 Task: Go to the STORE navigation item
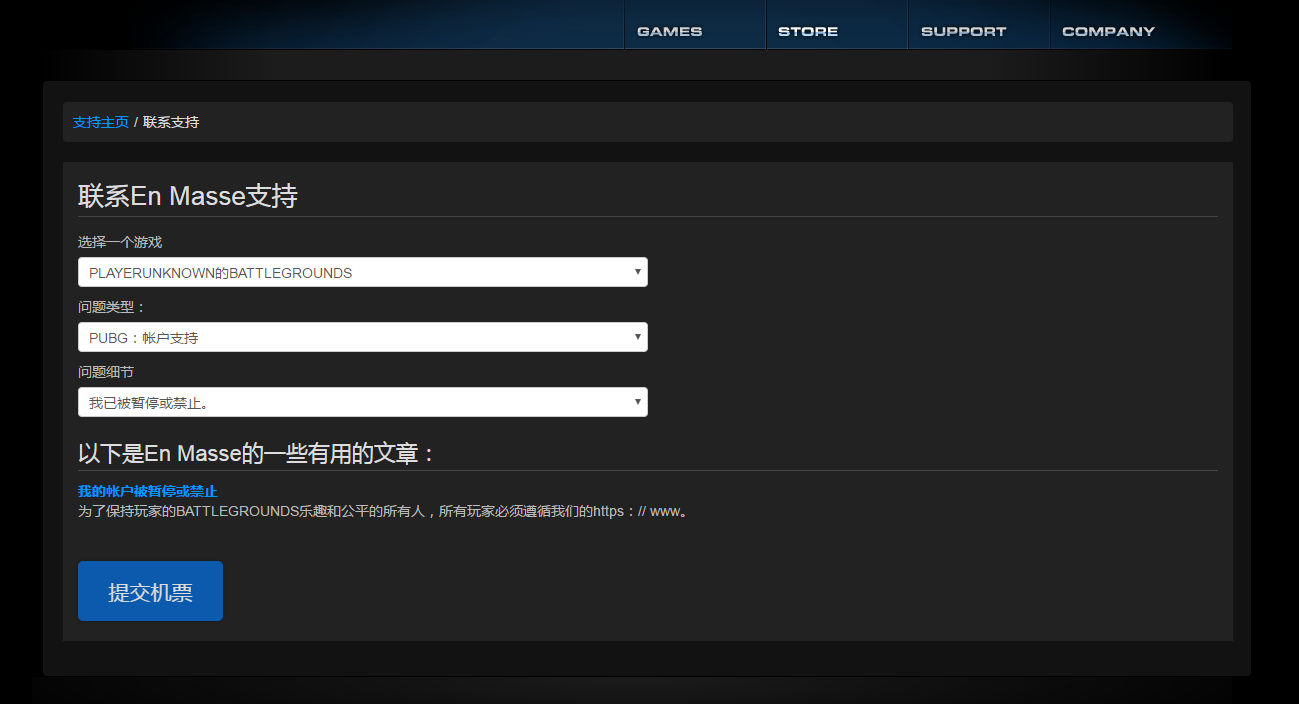[x=808, y=31]
